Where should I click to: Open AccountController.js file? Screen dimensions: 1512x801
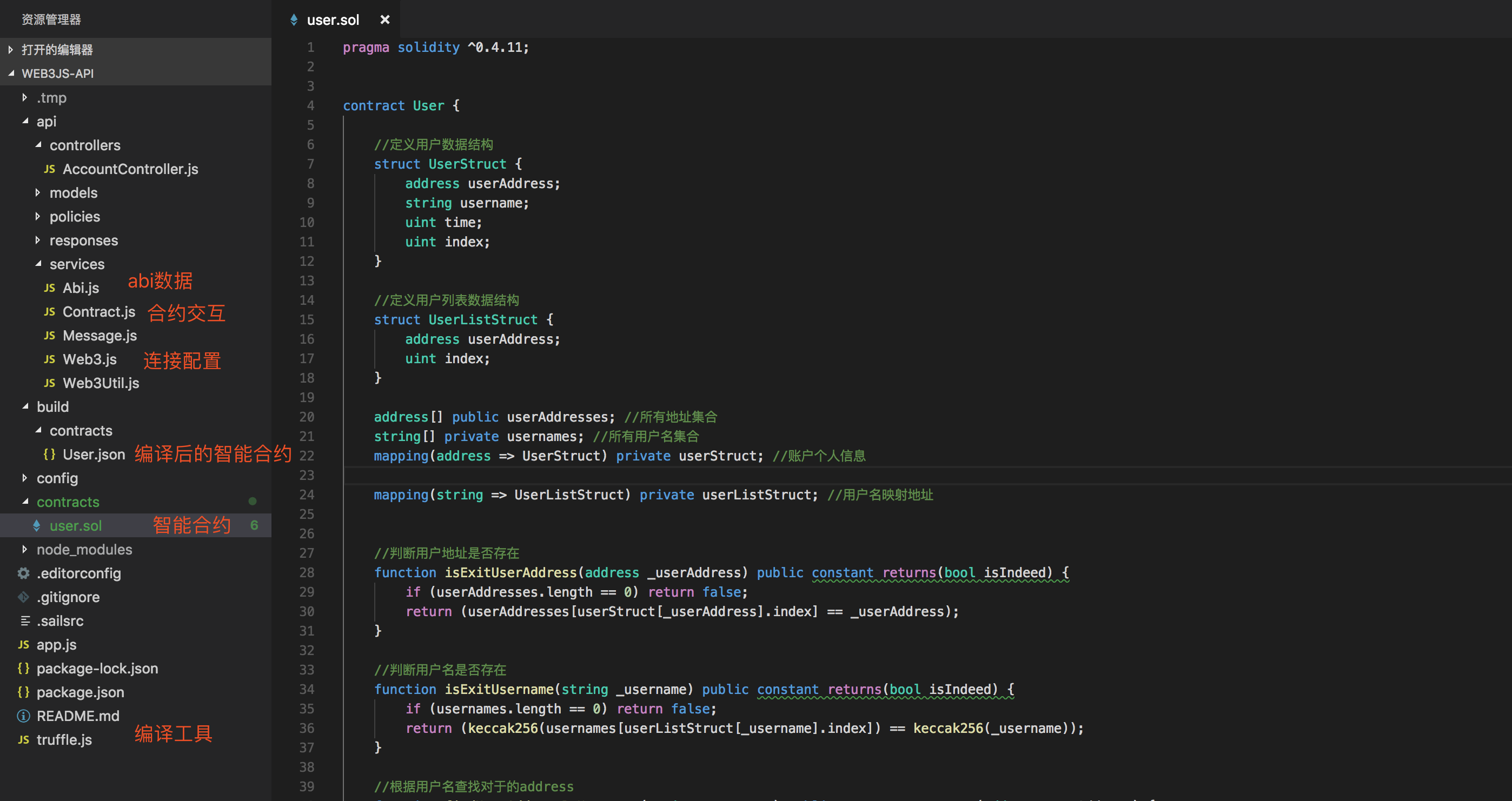pyautogui.click(x=130, y=169)
